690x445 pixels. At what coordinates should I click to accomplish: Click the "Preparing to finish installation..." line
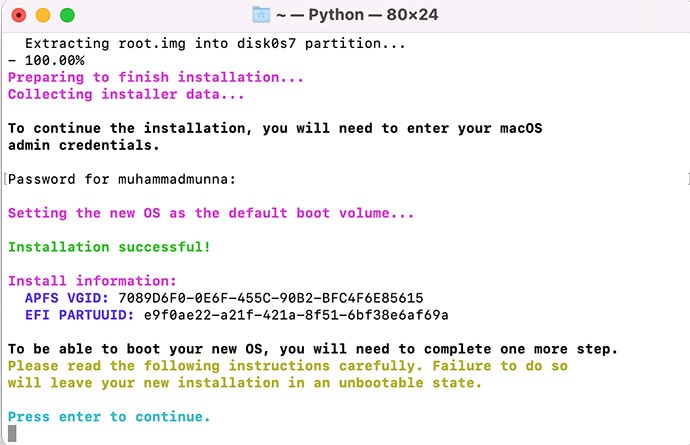click(x=155, y=77)
